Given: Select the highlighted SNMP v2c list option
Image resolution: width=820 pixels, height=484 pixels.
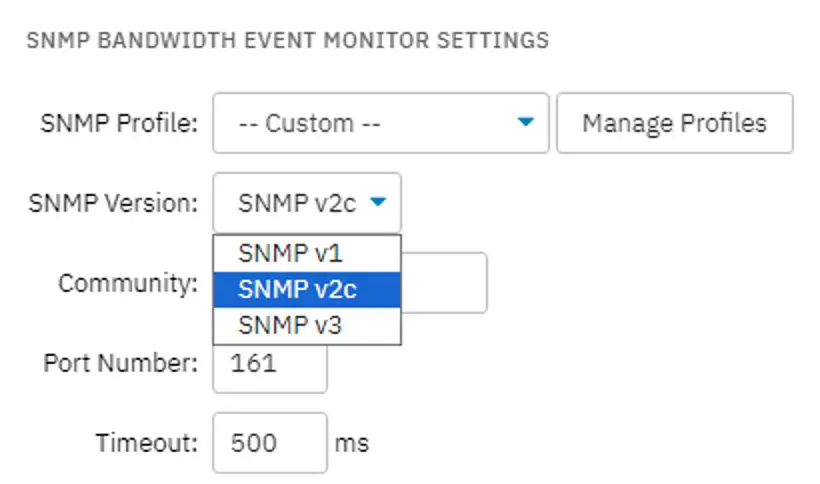Looking at the screenshot, I should point(307,290).
